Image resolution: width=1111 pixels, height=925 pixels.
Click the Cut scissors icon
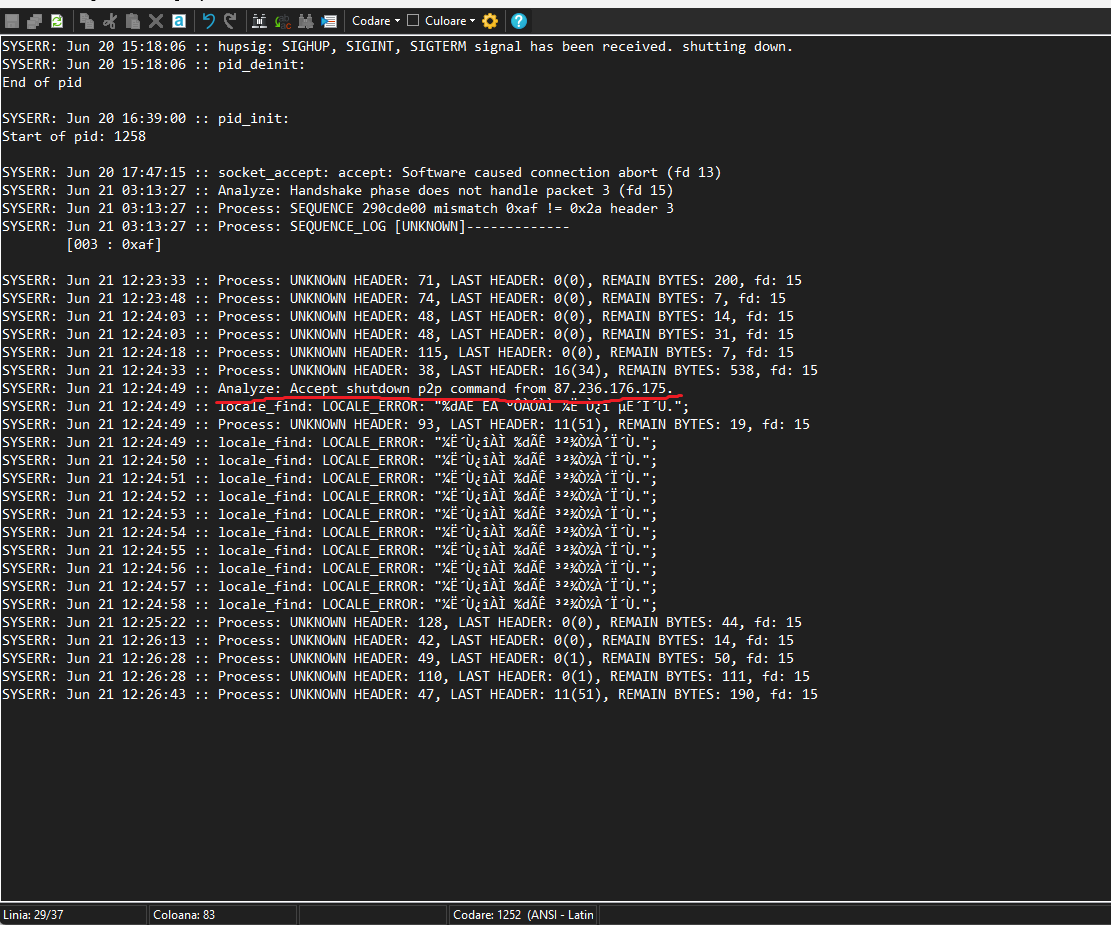coord(110,21)
